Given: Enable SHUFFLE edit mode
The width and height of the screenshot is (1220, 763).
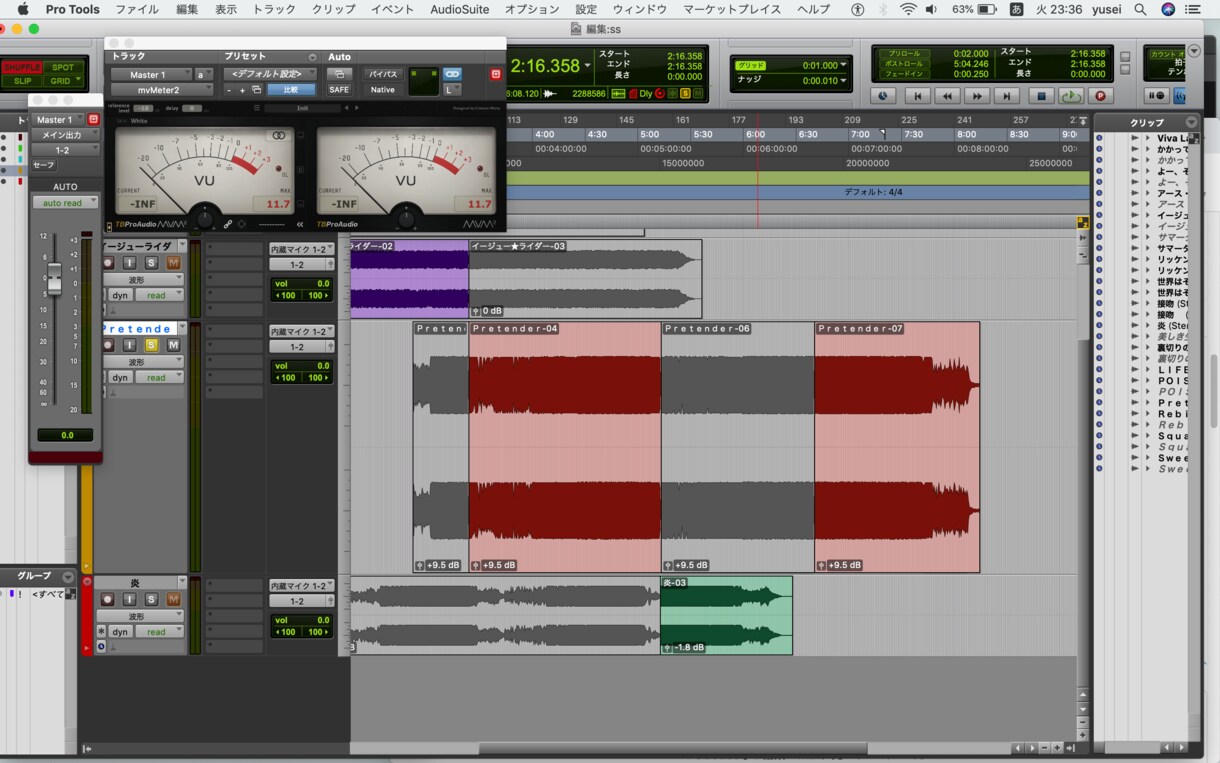Looking at the screenshot, I should 22,67.
